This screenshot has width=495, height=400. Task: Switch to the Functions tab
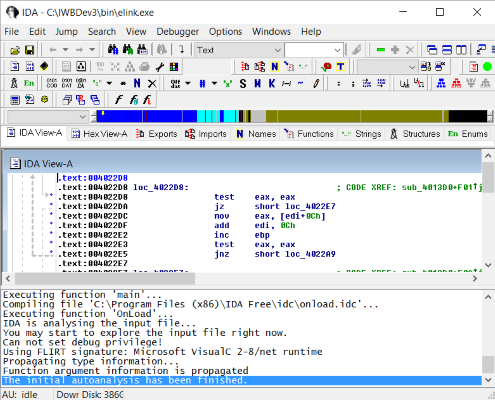(x=309, y=134)
